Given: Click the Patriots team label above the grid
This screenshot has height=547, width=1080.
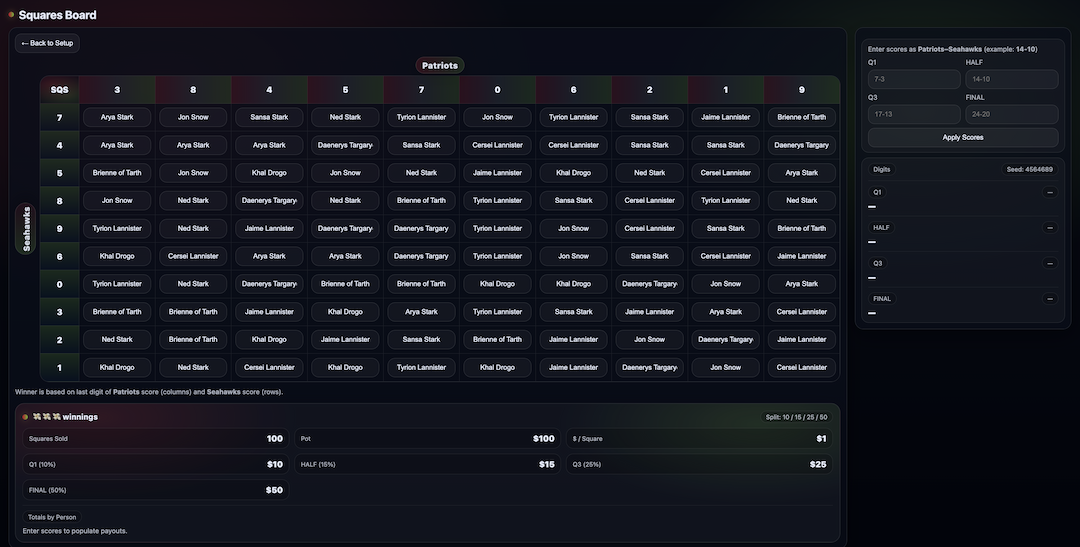Looking at the screenshot, I should [439, 65].
